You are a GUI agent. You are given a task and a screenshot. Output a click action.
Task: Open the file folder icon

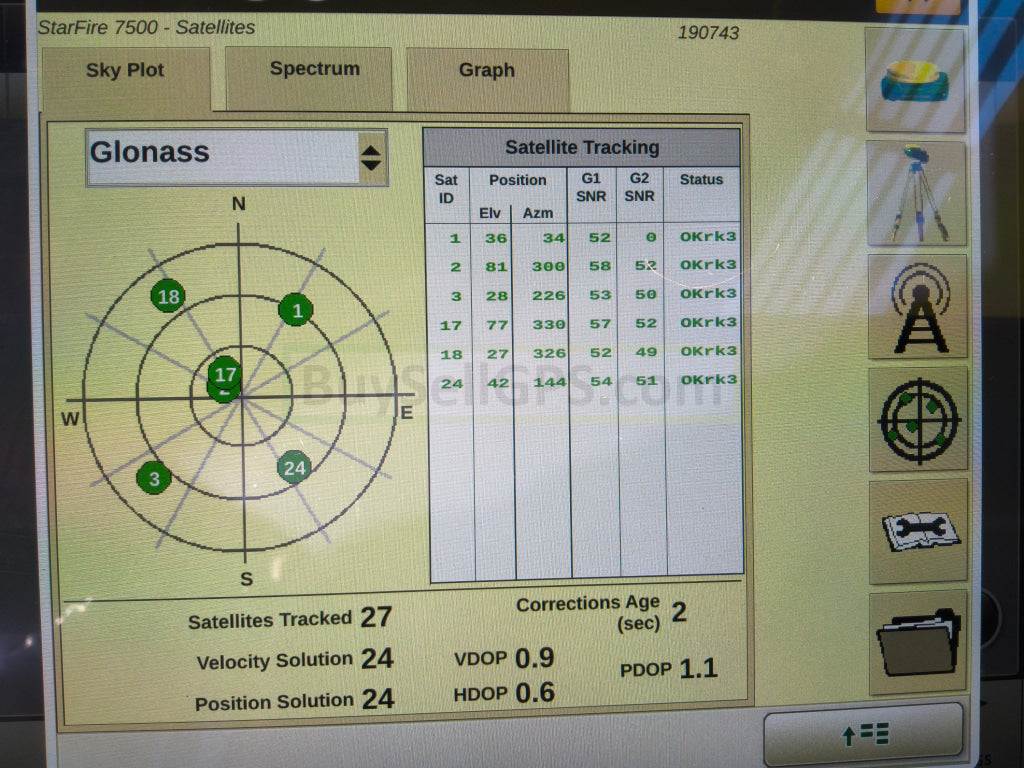coord(918,643)
